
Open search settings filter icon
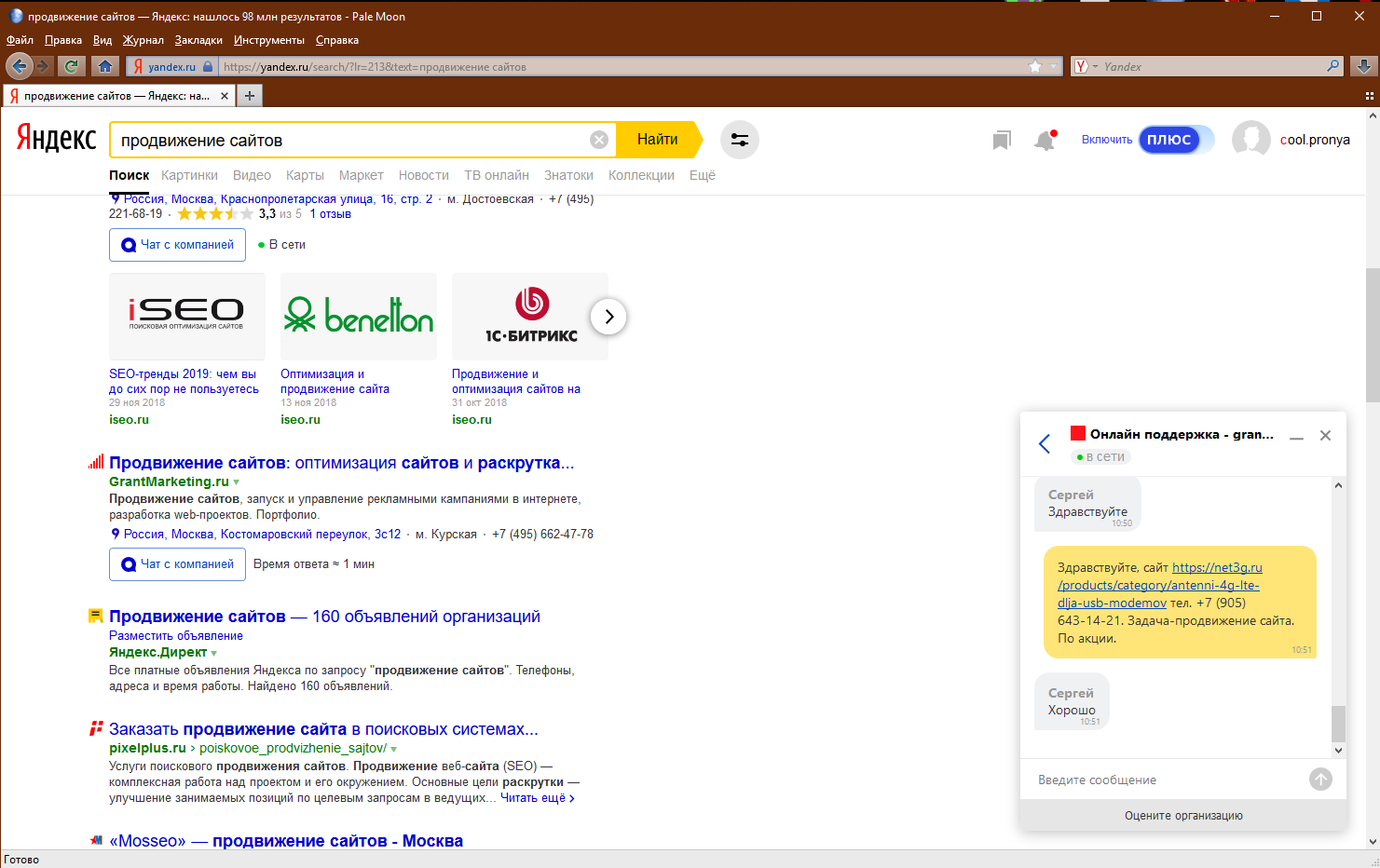coord(740,140)
